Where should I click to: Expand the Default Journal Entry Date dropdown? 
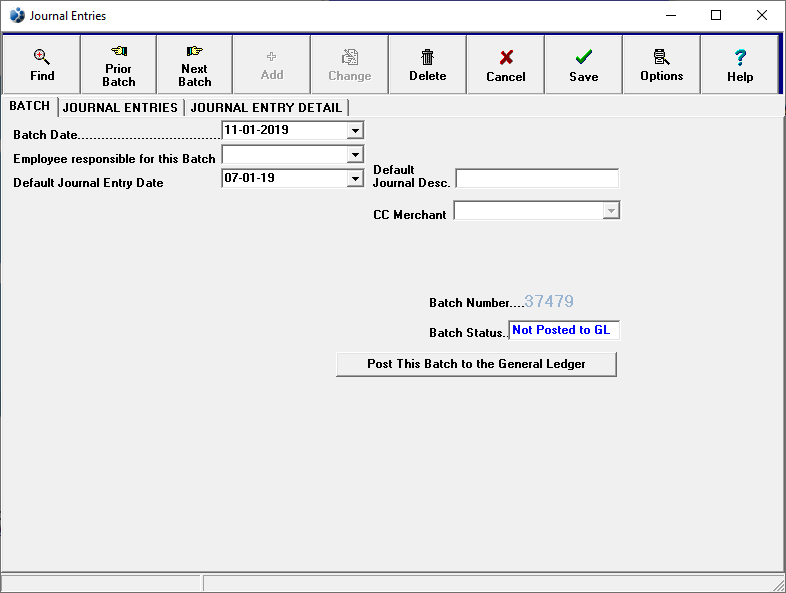(355, 179)
